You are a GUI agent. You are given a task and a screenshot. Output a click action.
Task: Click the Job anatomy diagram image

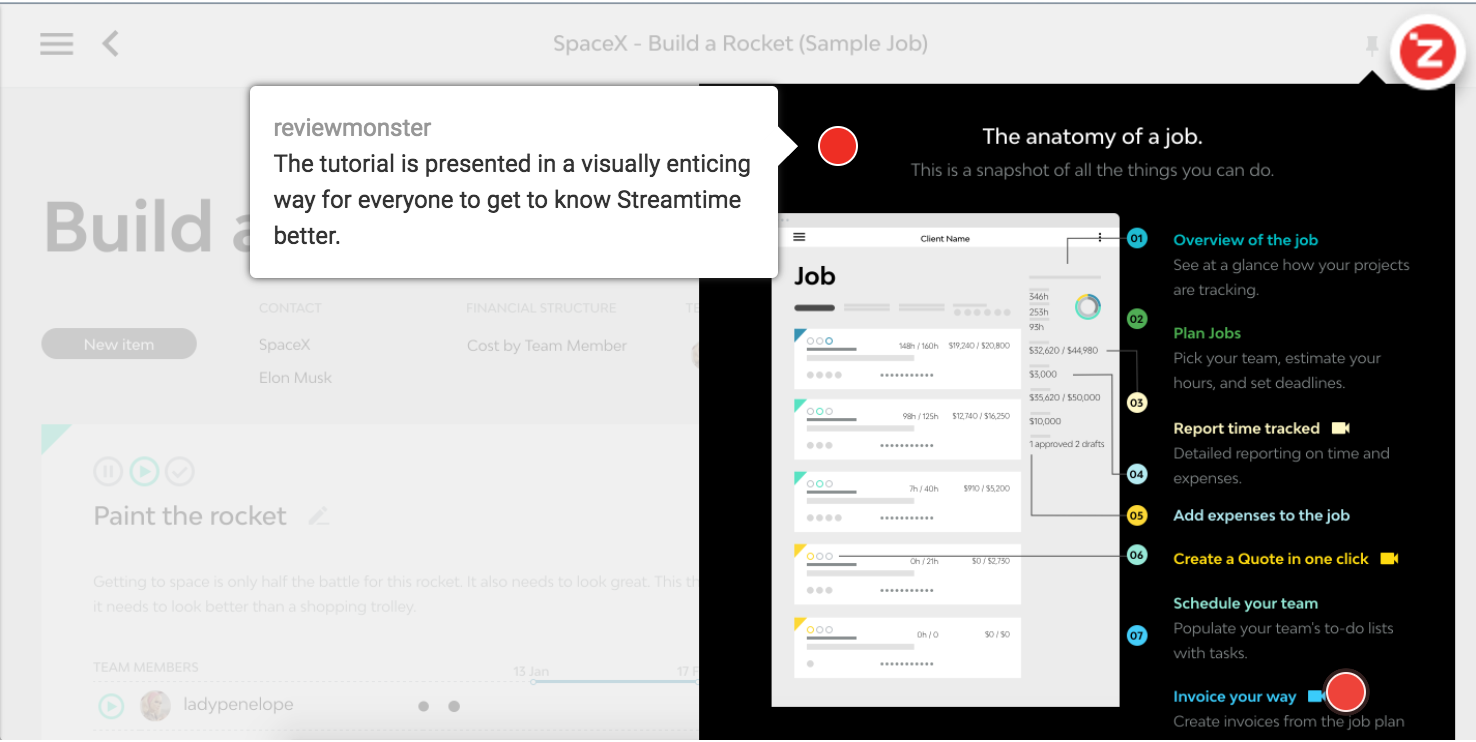click(x=945, y=460)
